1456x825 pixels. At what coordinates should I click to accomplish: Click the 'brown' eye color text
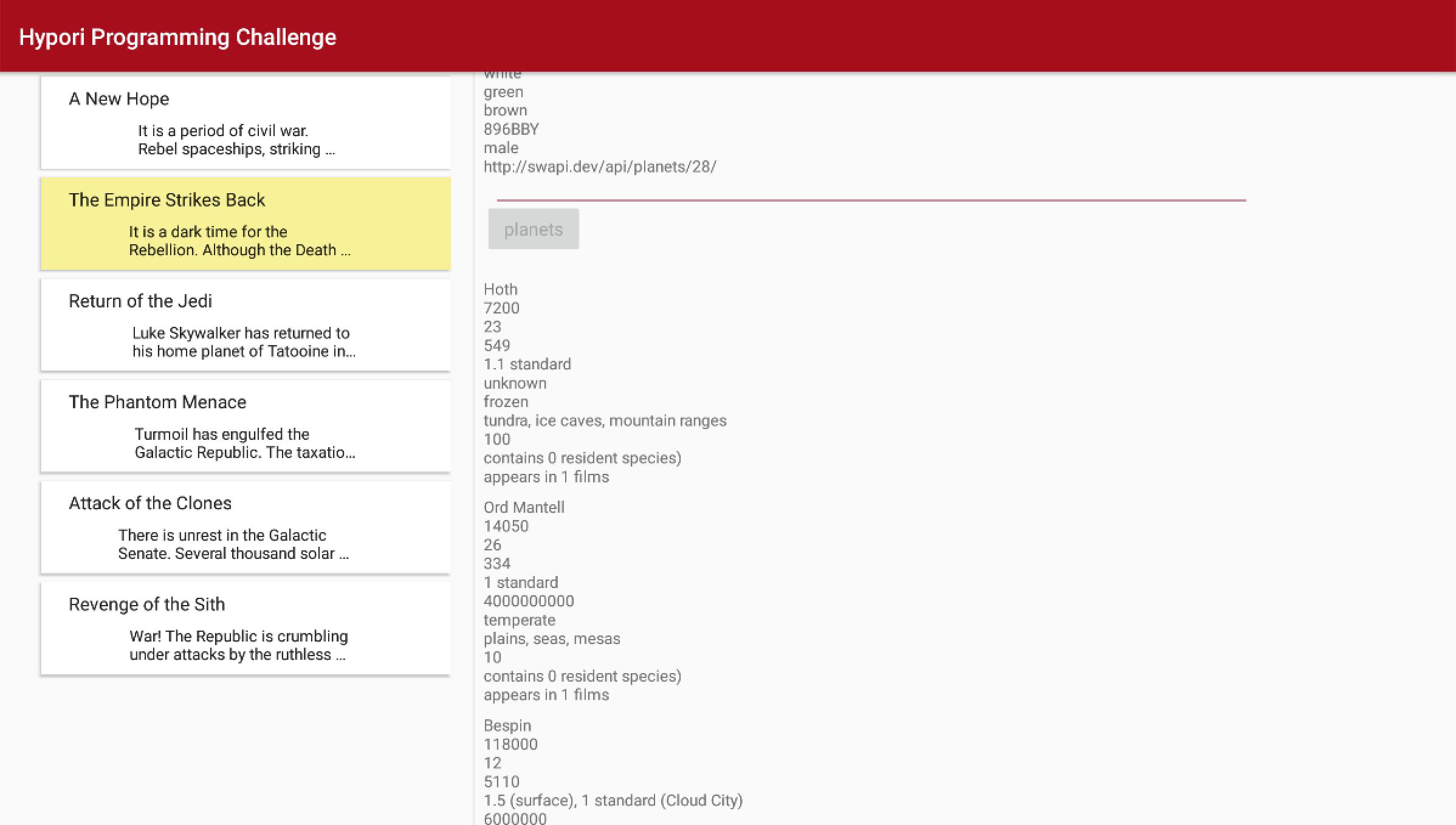point(505,111)
